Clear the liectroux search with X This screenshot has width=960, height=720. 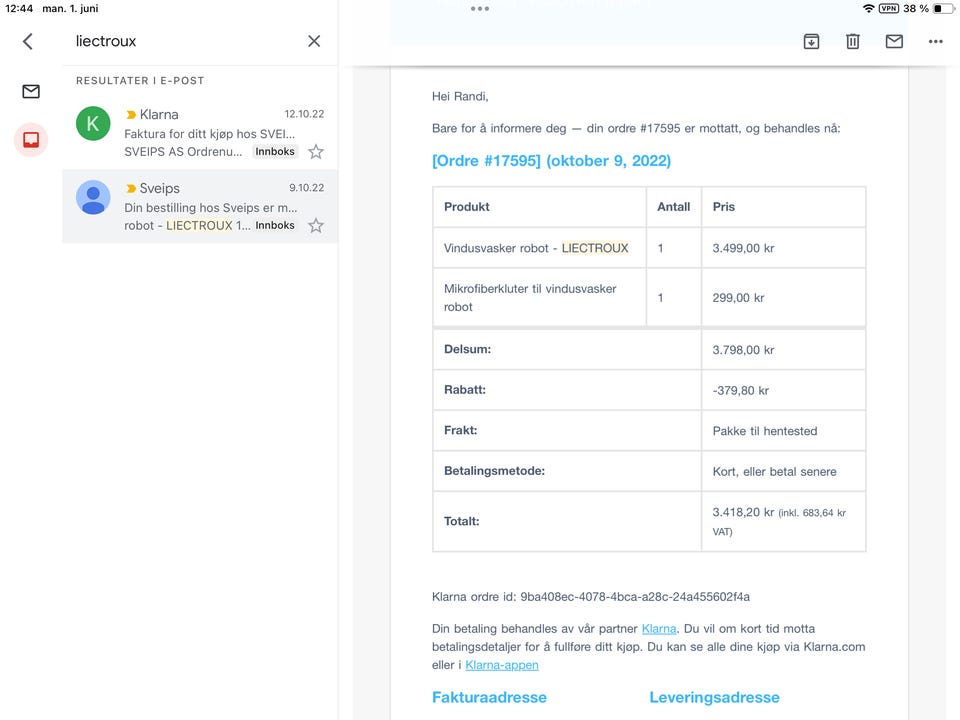click(x=314, y=41)
